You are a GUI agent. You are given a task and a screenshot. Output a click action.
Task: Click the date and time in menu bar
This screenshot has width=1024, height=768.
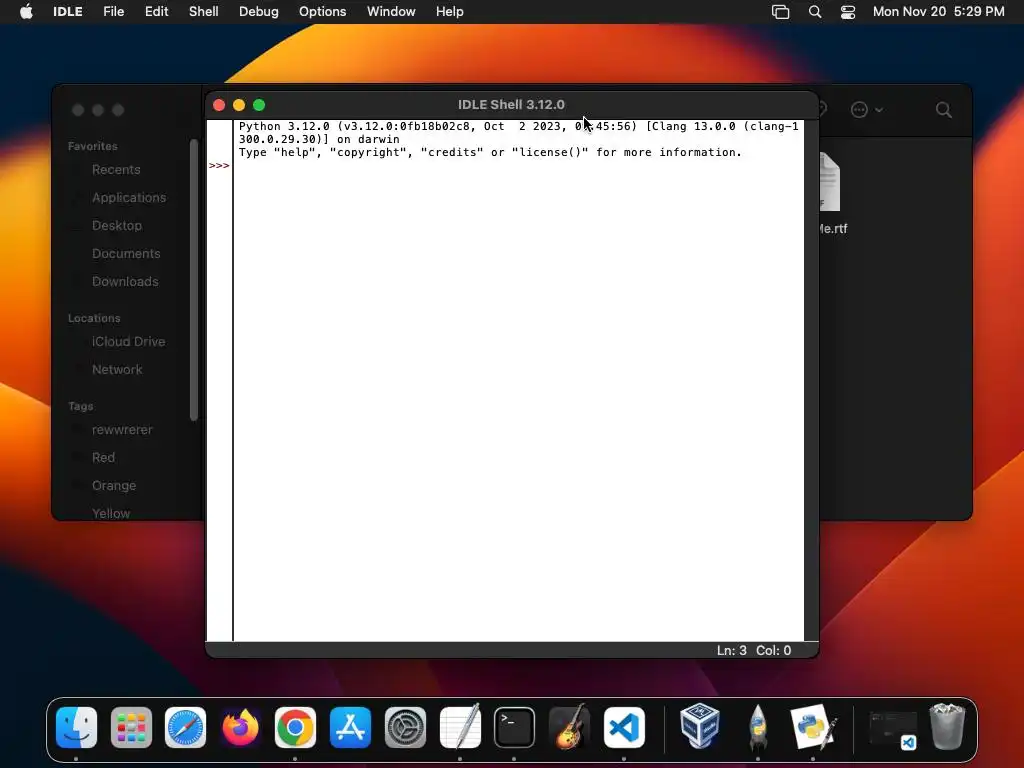click(938, 12)
